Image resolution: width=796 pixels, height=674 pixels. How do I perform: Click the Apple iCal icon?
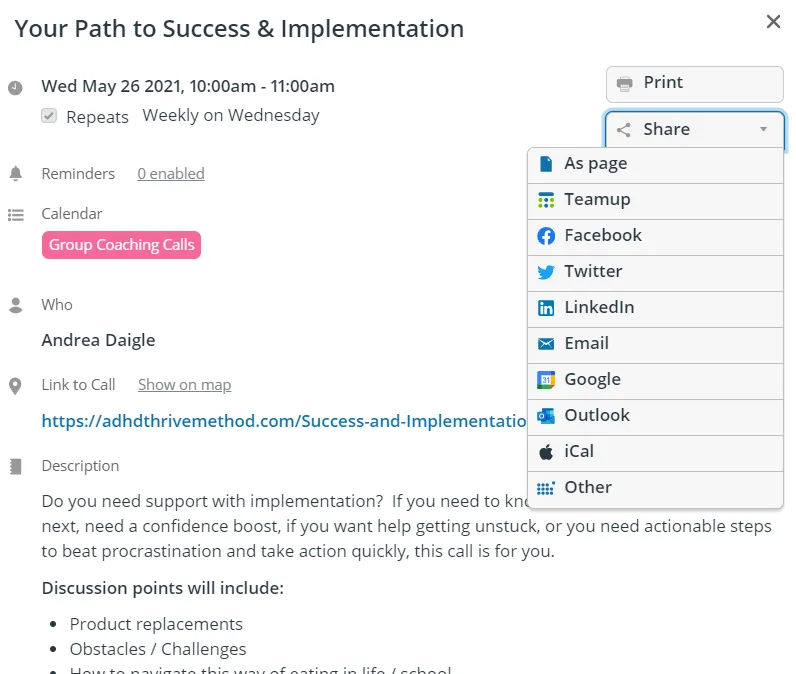546,452
